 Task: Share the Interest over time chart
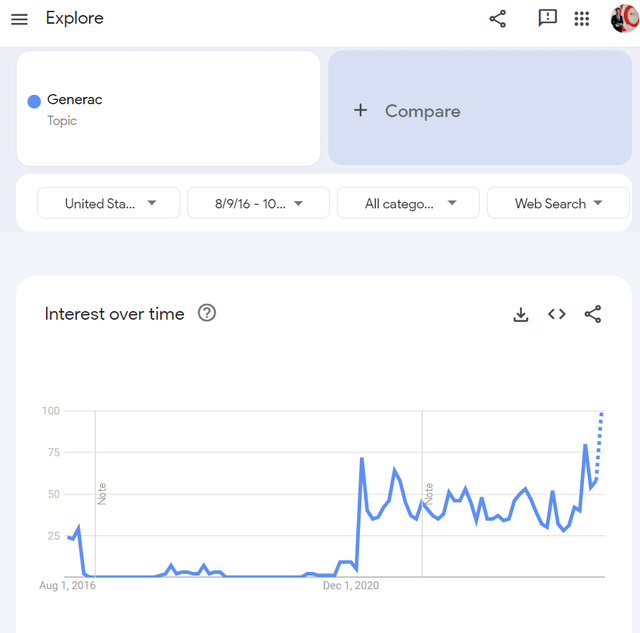tap(593, 314)
